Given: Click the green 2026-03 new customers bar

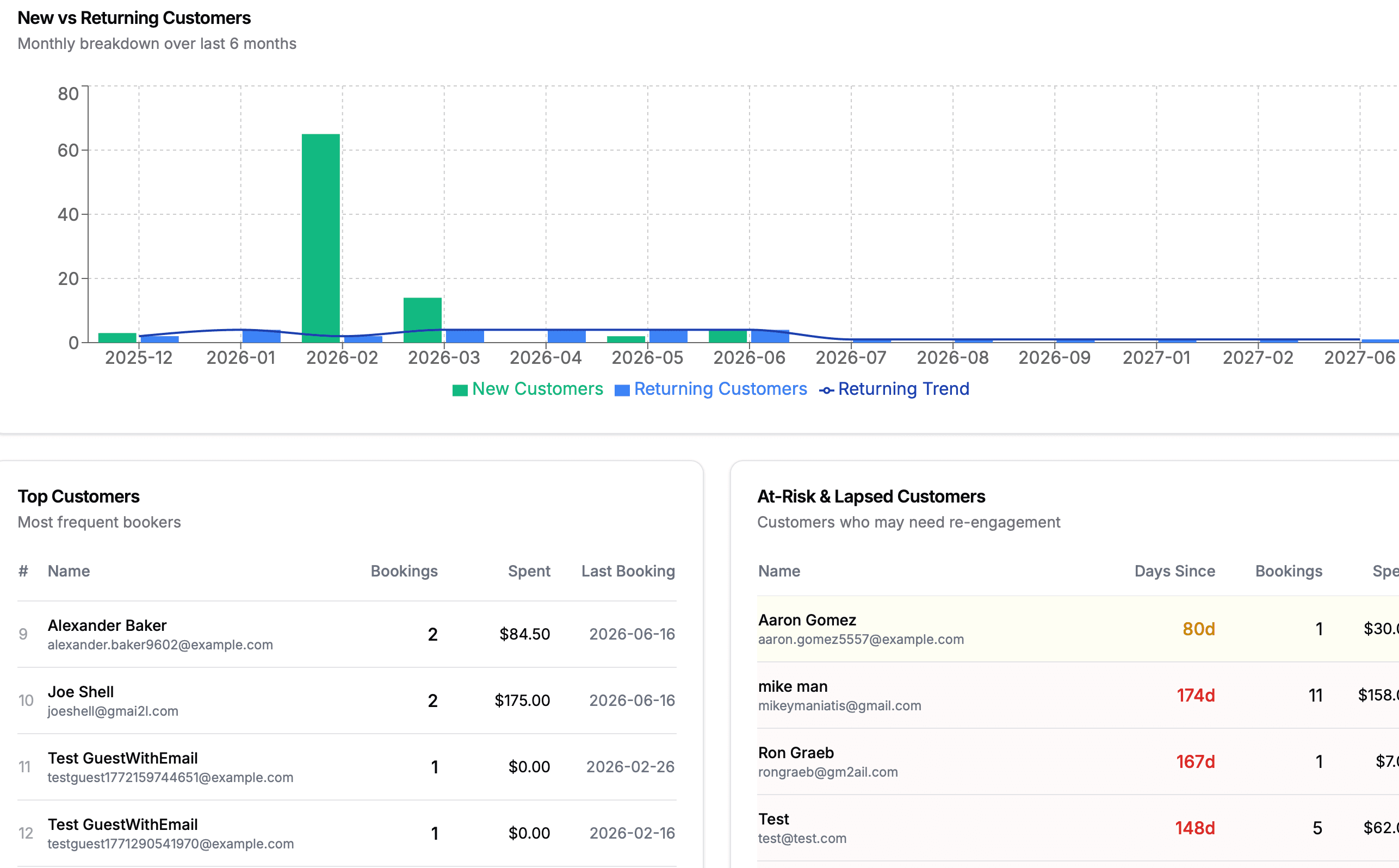Looking at the screenshot, I should tap(423, 320).
